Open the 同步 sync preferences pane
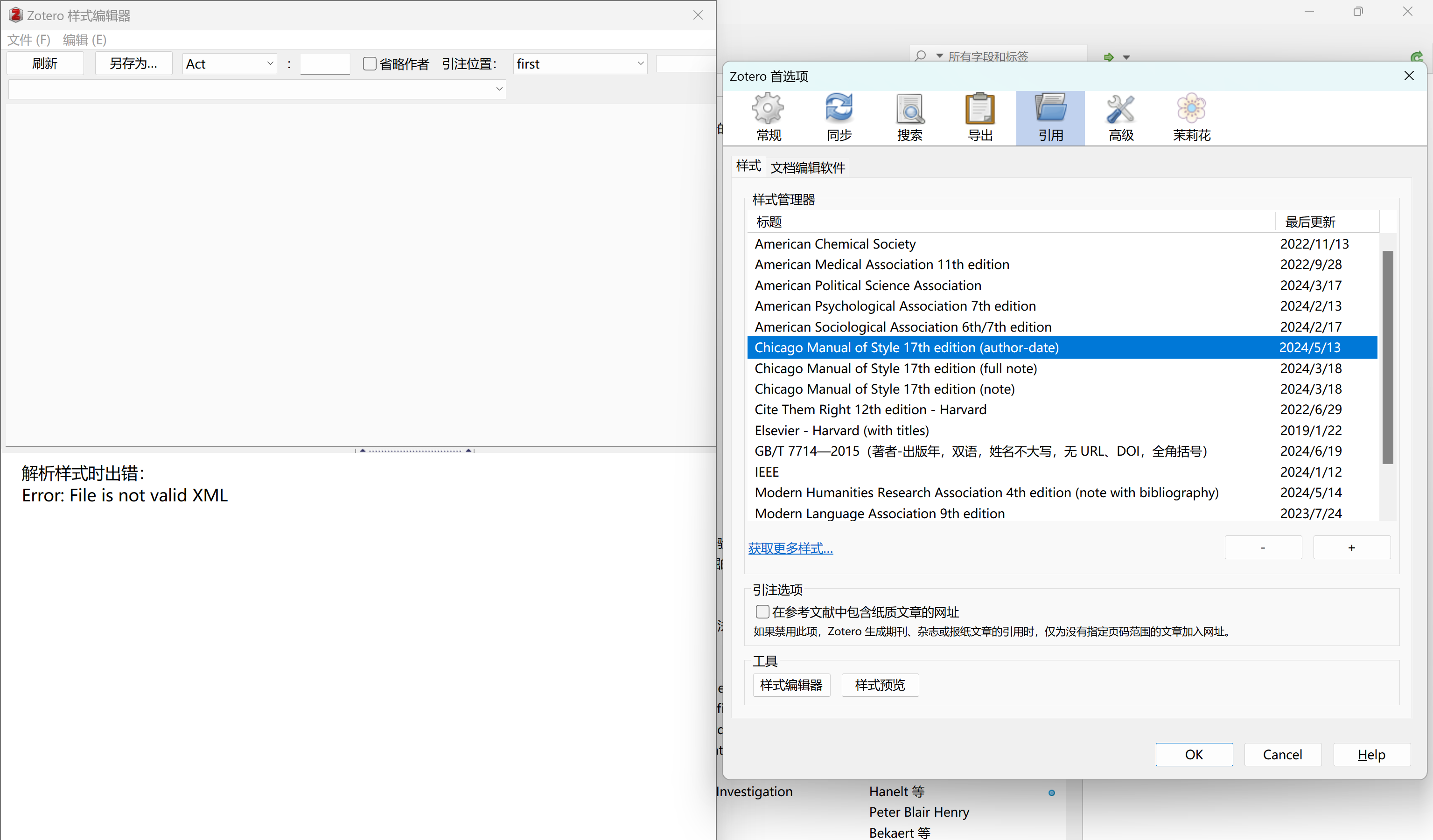 (x=839, y=117)
